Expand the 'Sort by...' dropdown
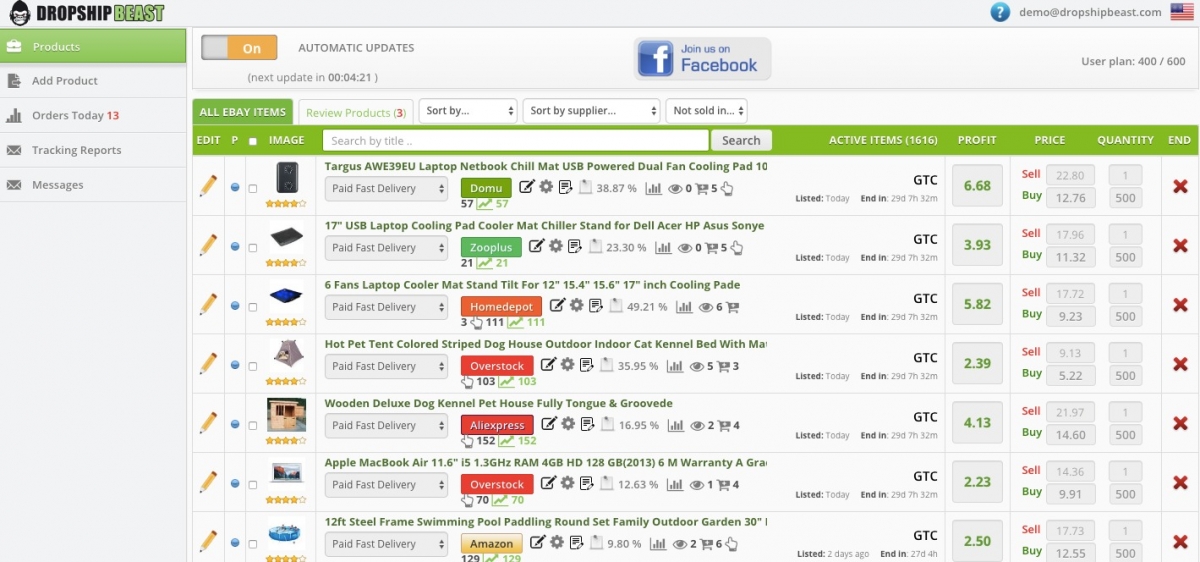 [x=468, y=111]
